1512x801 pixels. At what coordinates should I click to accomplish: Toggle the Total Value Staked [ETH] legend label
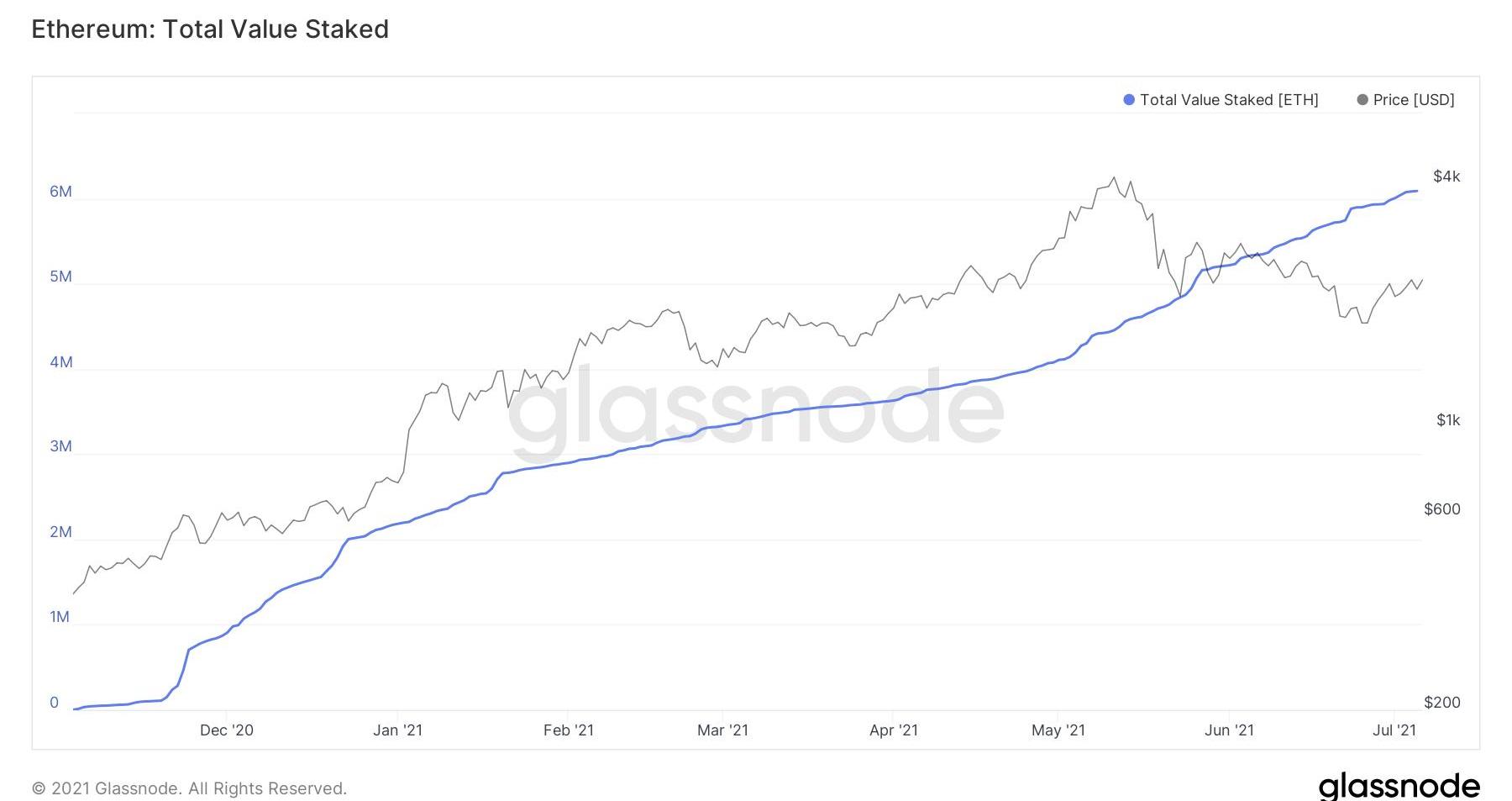[x=1229, y=100]
